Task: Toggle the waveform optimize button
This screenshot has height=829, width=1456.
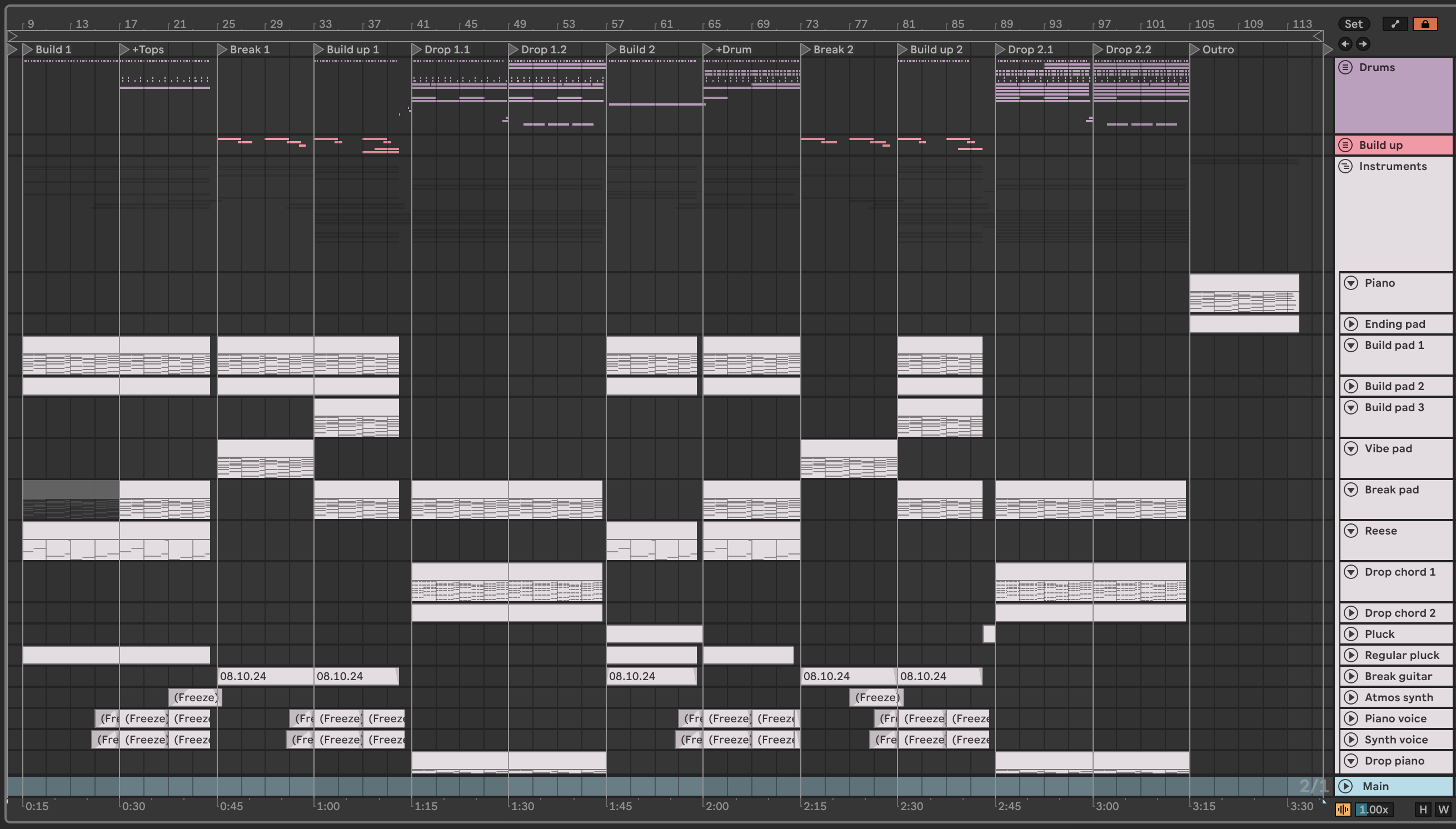Action: tap(1343, 810)
